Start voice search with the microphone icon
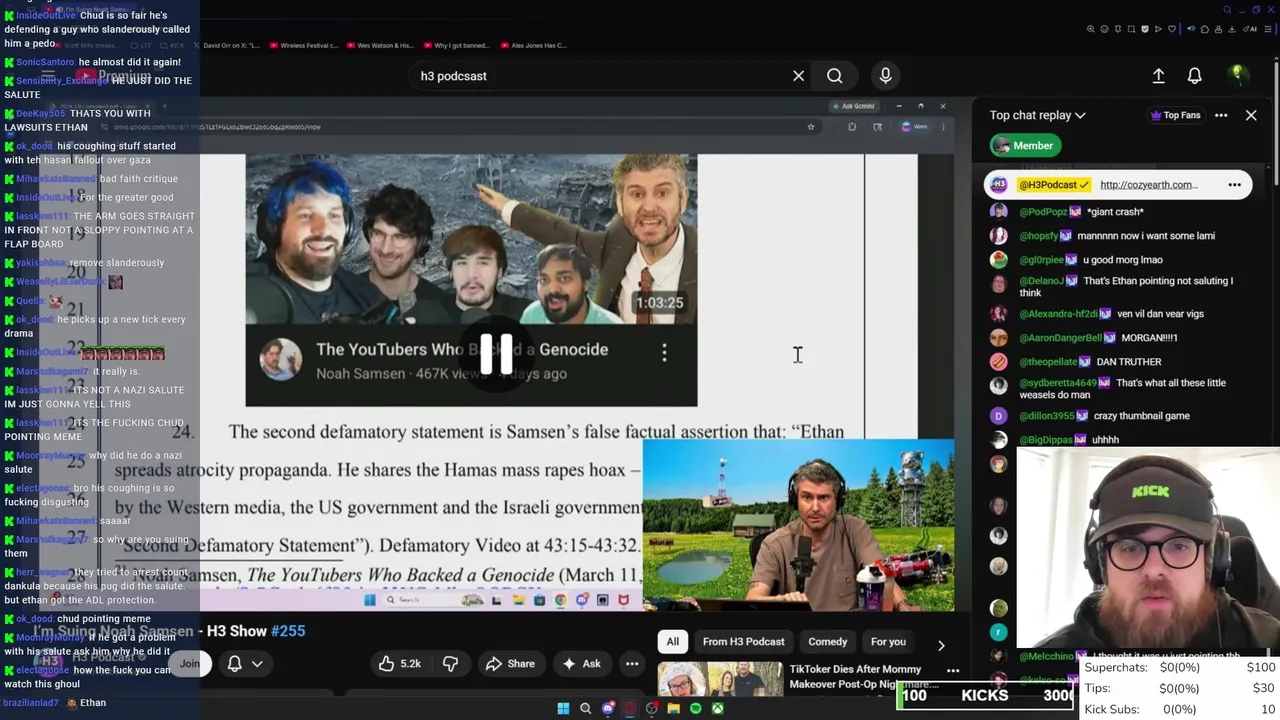 885,76
